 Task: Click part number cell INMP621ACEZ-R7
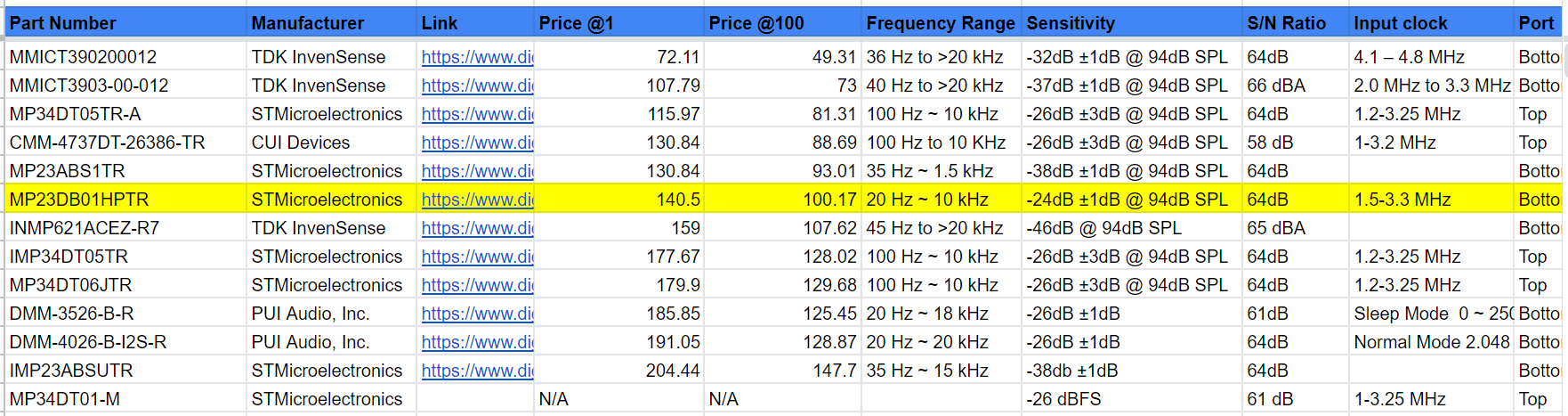(125, 228)
